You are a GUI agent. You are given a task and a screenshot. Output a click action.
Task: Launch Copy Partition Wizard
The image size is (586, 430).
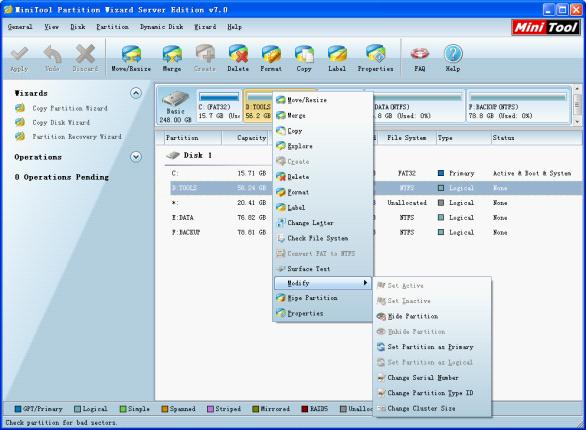pos(70,108)
